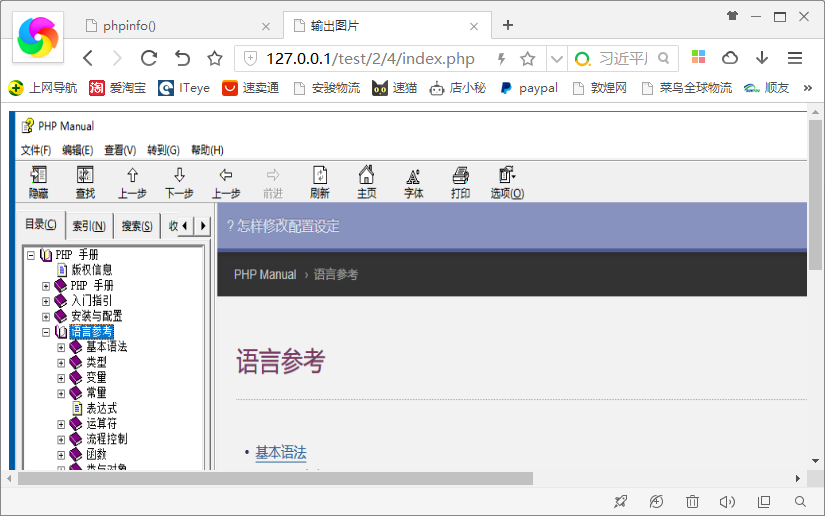
Task: Click the speaker sound icon in status bar
Action: [x=727, y=502]
